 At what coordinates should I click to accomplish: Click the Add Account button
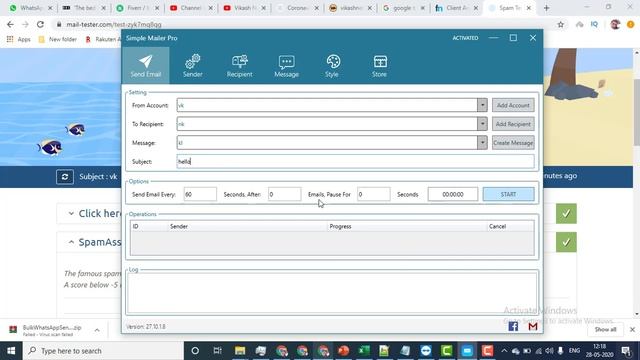point(513,105)
